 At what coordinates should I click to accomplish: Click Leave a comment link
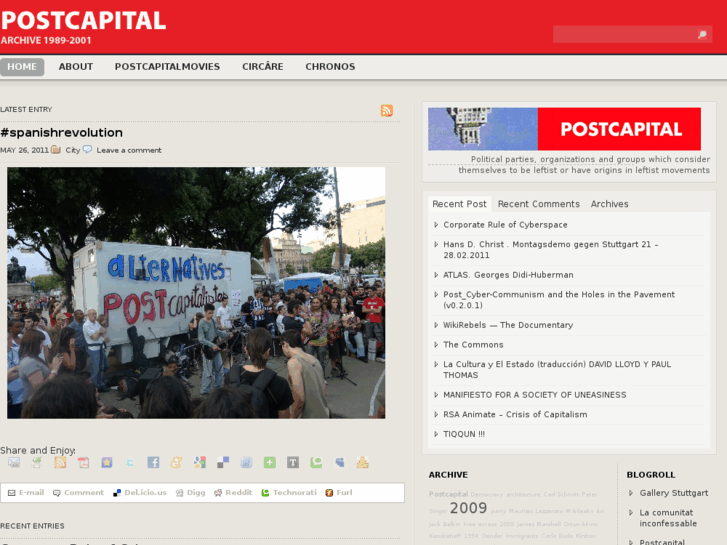(x=129, y=150)
